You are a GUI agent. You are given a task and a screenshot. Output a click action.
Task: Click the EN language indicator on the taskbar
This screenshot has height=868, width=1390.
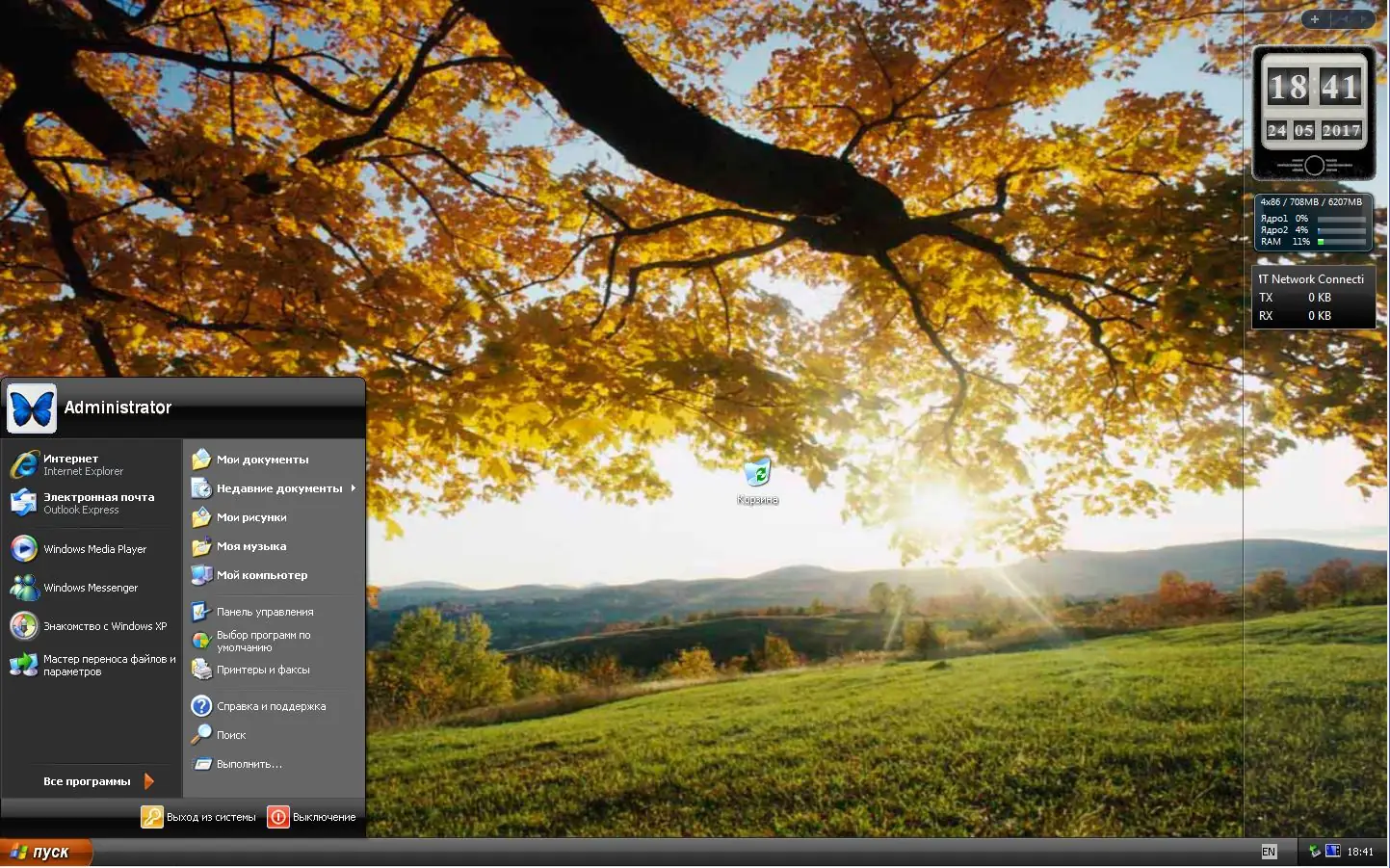(x=1268, y=852)
